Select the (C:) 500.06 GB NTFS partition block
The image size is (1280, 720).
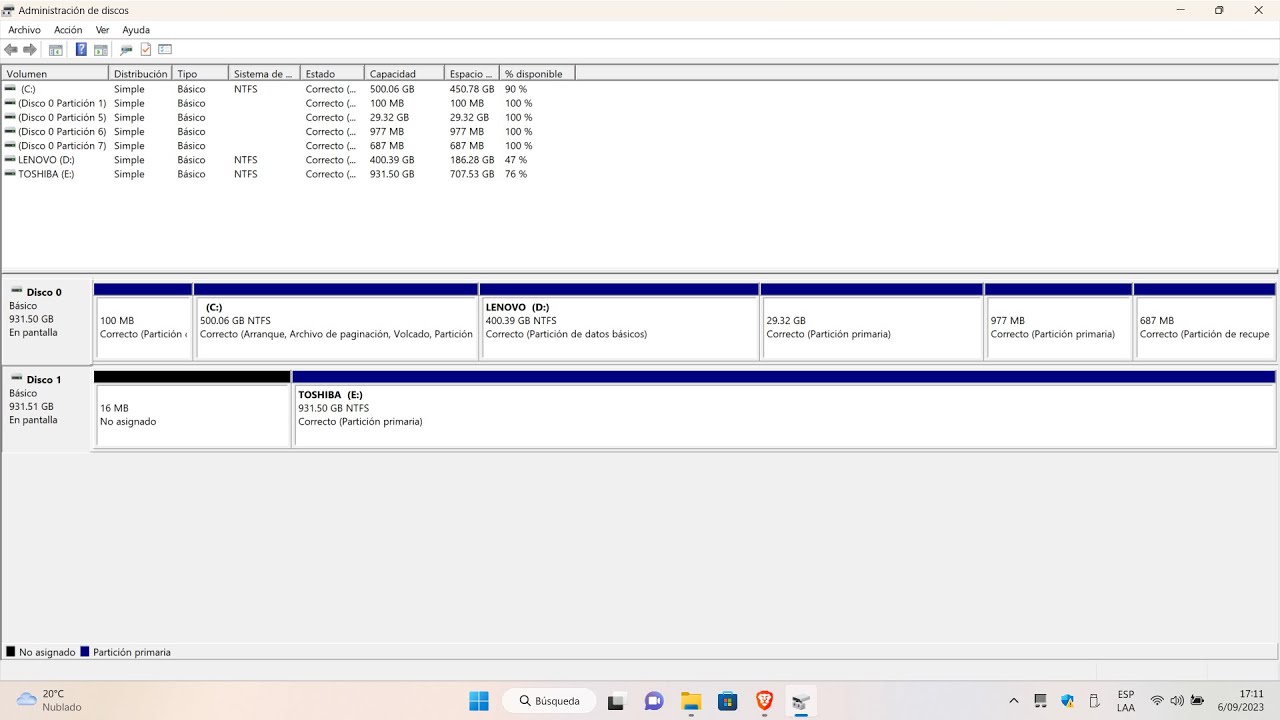tap(336, 322)
